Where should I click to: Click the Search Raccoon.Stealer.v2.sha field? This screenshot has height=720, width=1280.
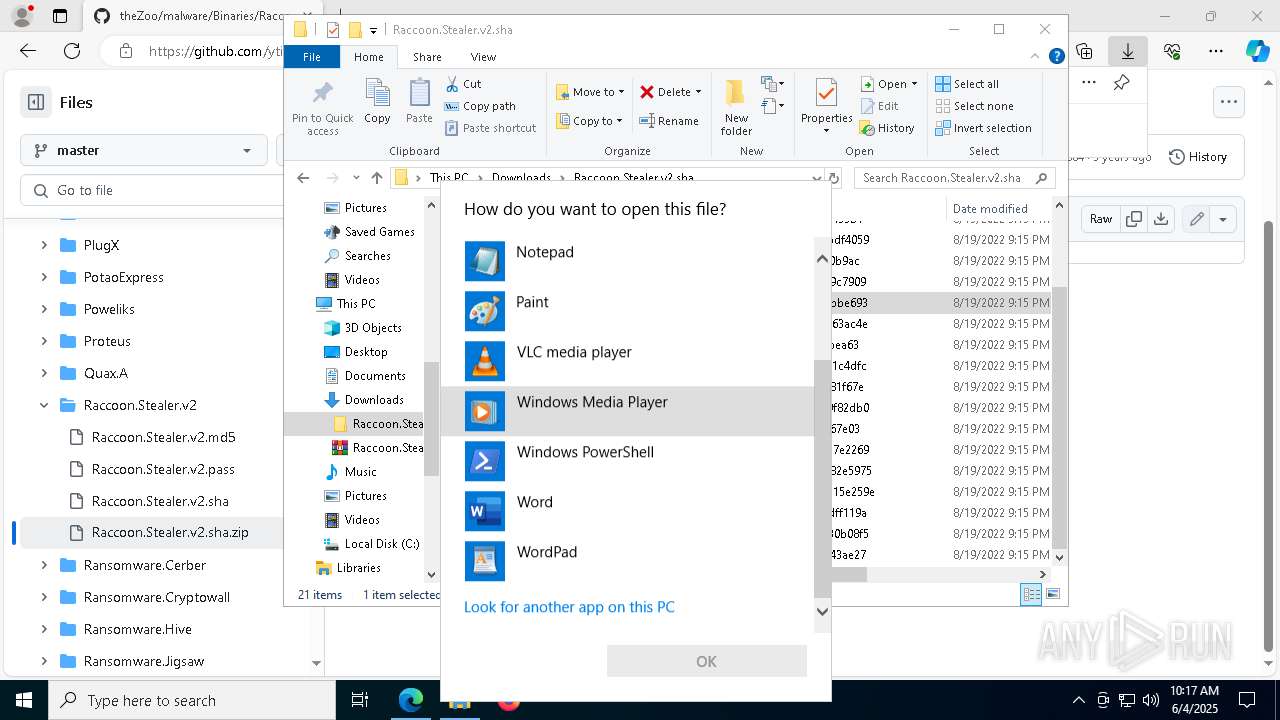tap(954, 178)
